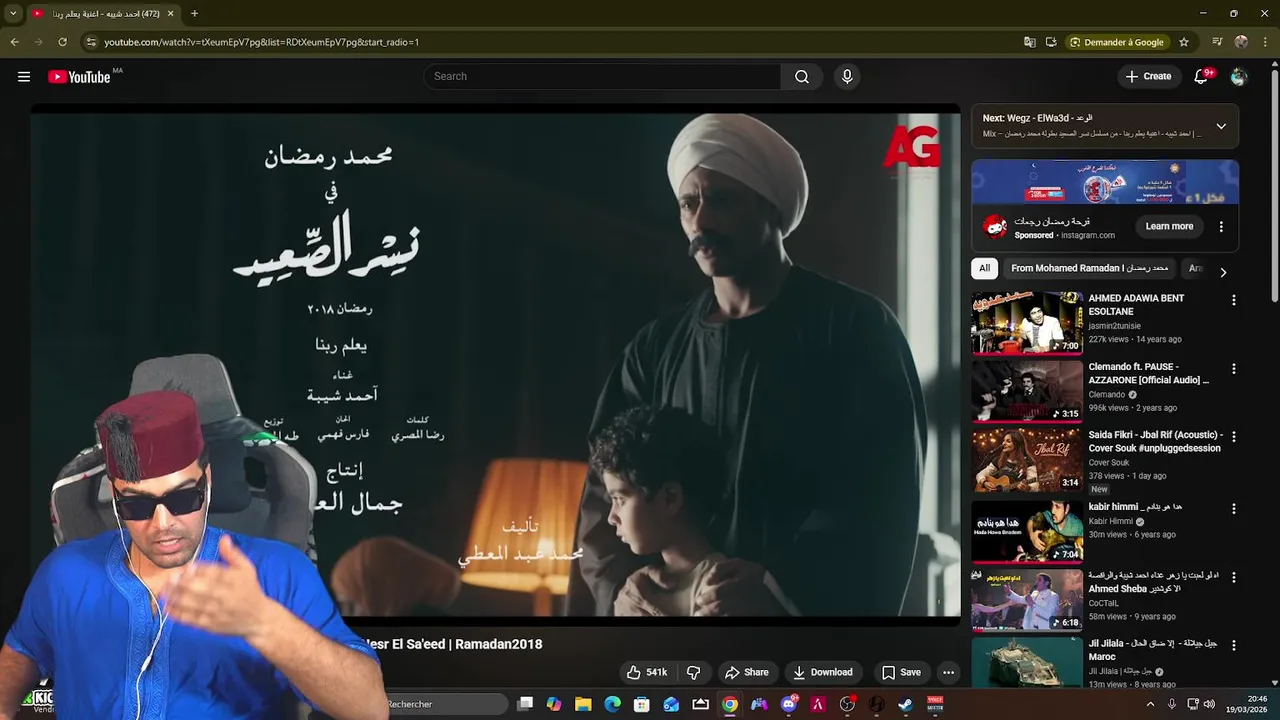Screen dimensions: 1280x720
Task: Share the video
Action: [x=747, y=672]
